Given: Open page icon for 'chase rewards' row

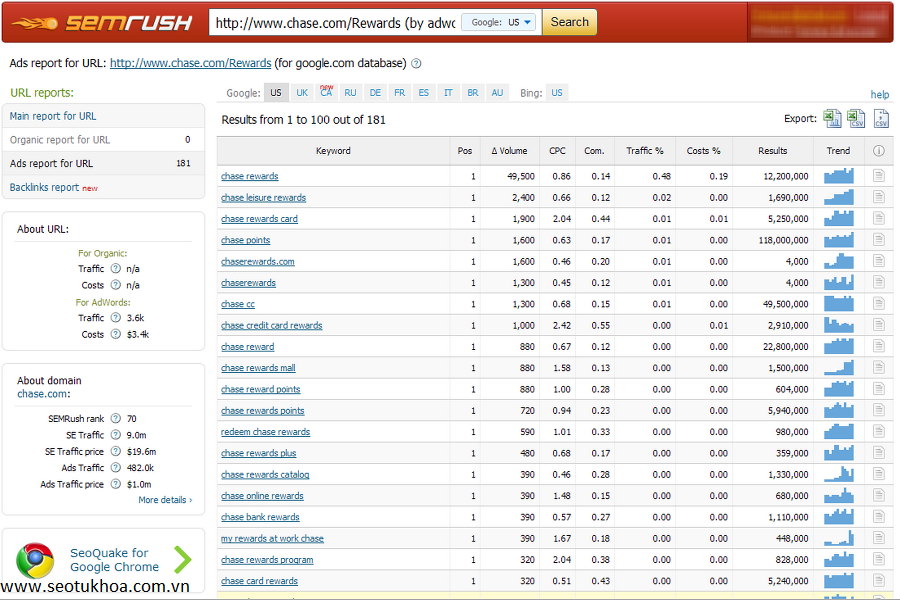Looking at the screenshot, I should (879, 176).
